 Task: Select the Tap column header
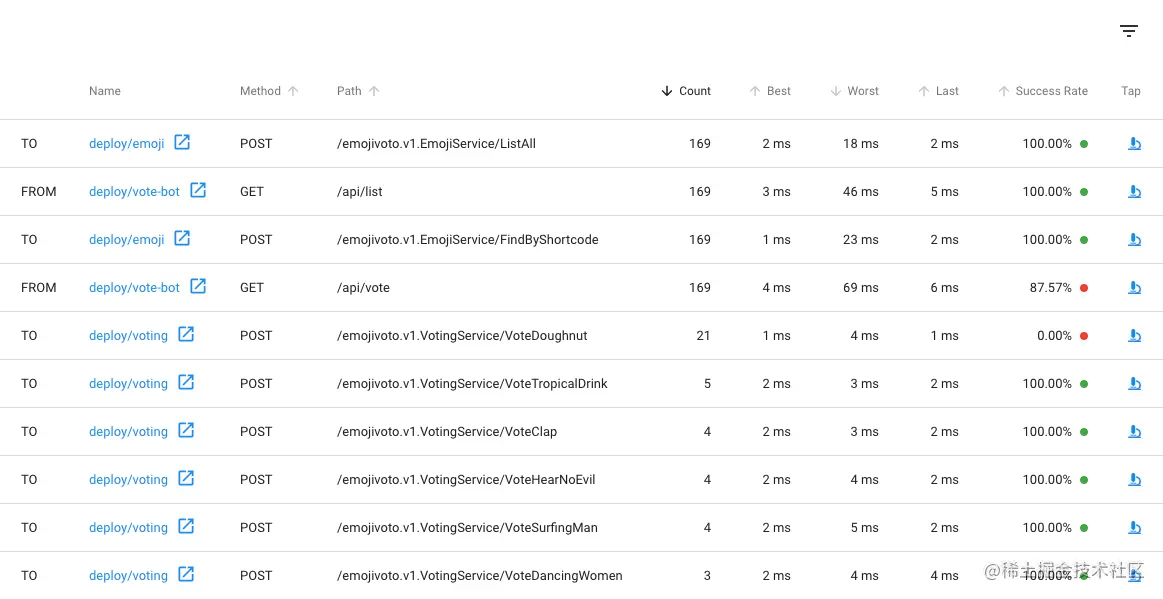[x=1130, y=91]
